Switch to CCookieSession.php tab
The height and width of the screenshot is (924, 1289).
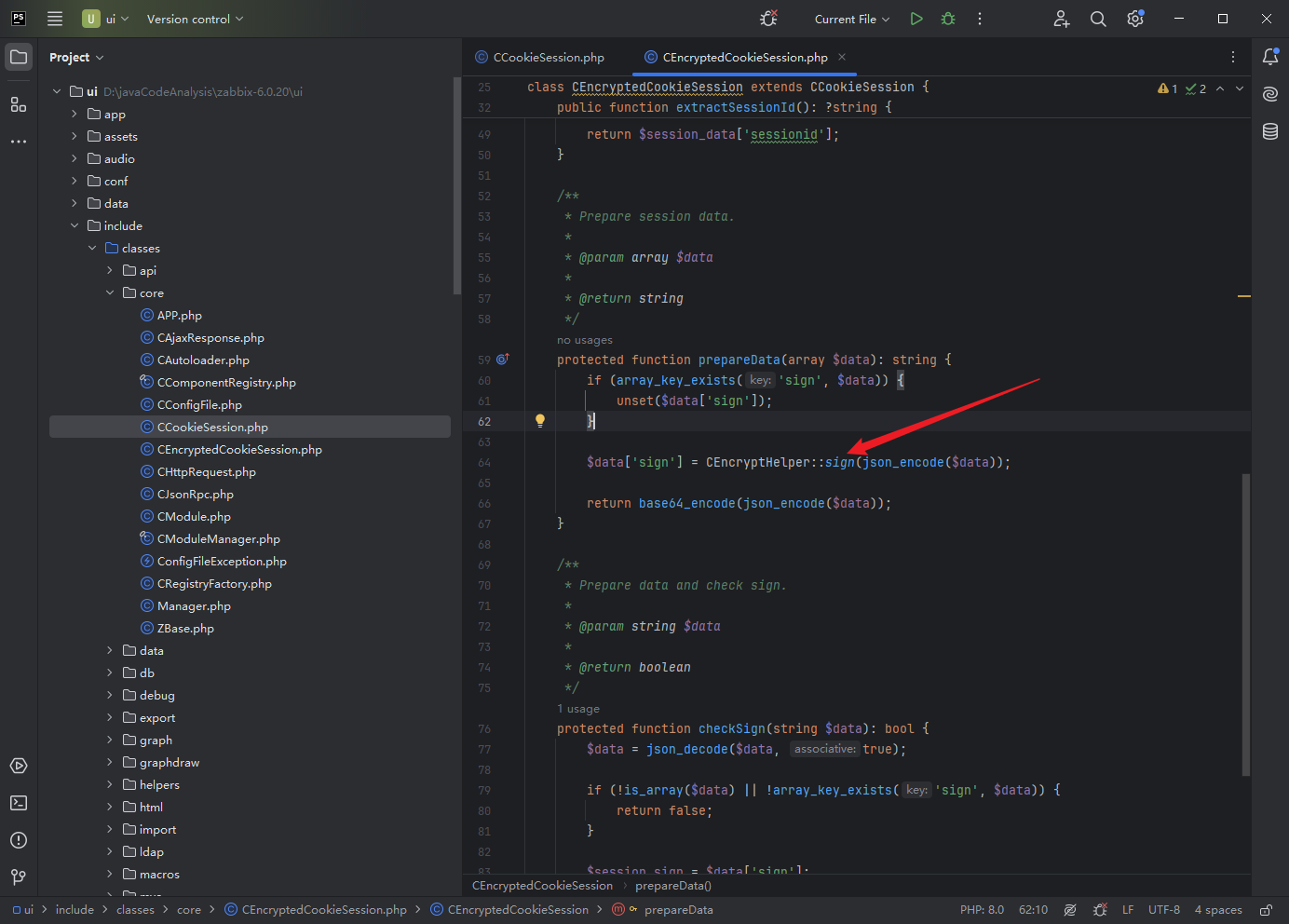pos(540,57)
